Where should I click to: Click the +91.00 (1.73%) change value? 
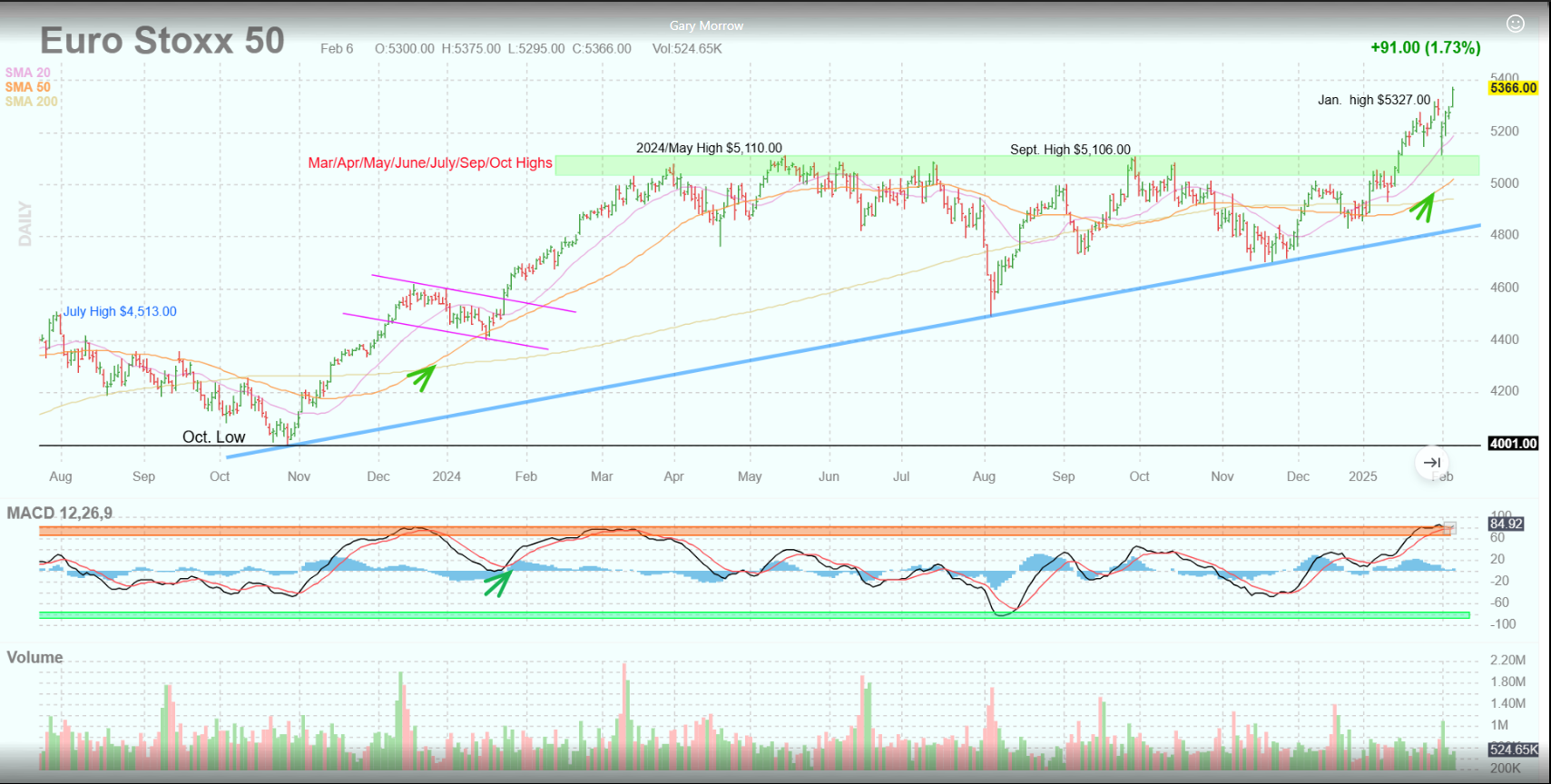tap(1425, 47)
